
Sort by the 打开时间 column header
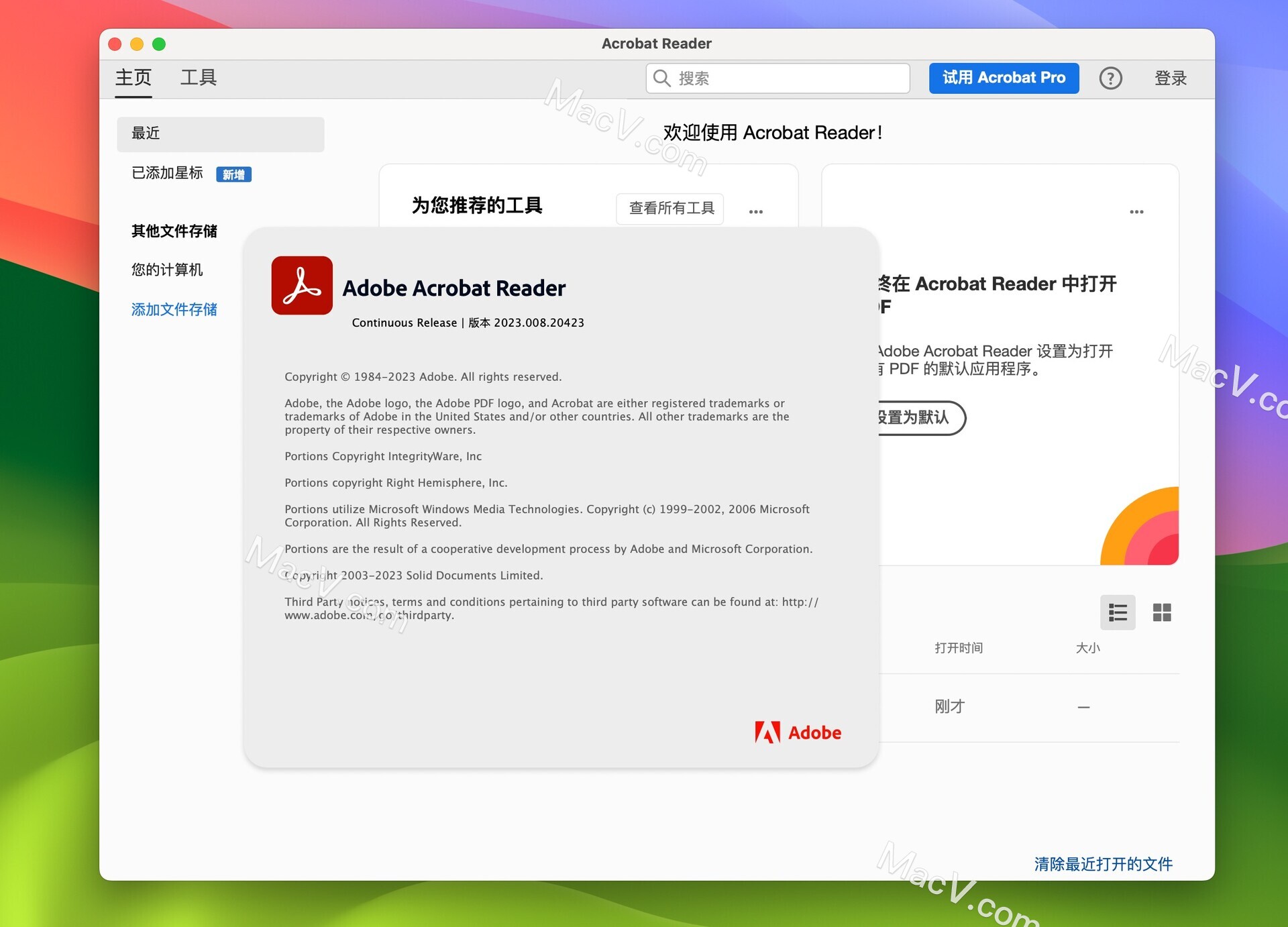tap(959, 648)
